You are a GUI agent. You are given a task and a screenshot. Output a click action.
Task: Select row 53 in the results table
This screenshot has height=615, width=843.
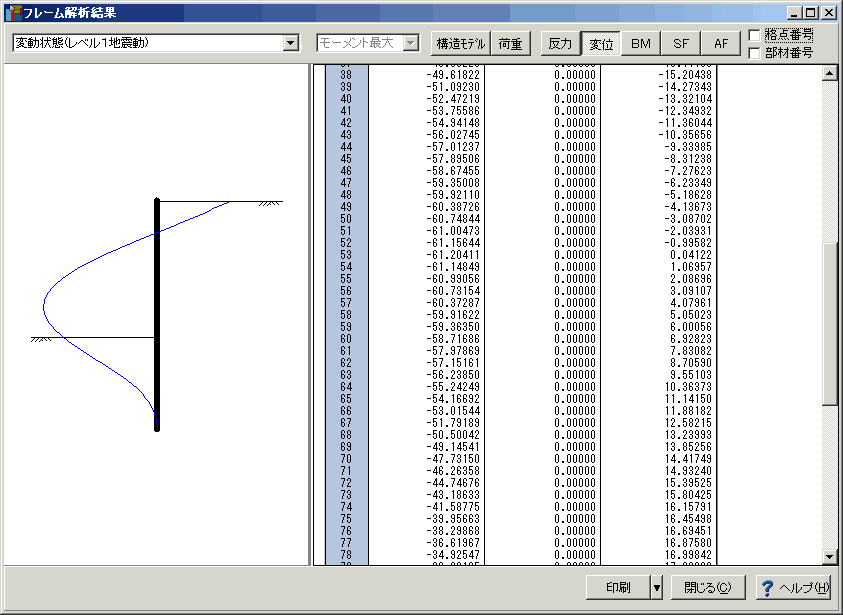click(346, 255)
